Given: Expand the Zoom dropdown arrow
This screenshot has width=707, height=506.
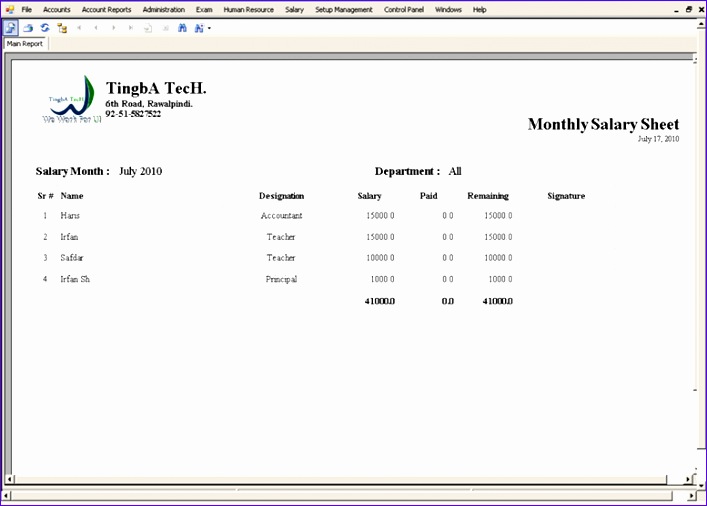Looking at the screenshot, I should point(209,28).
